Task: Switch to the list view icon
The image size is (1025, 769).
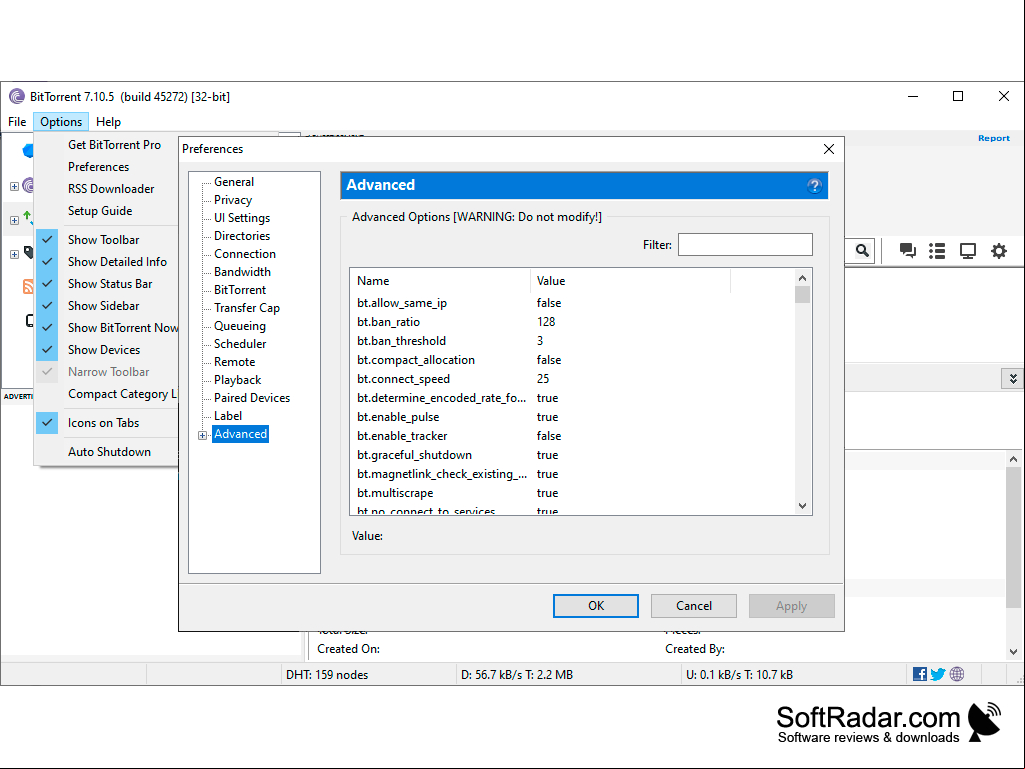Action: pyautogui.click(x=937, y=250)
